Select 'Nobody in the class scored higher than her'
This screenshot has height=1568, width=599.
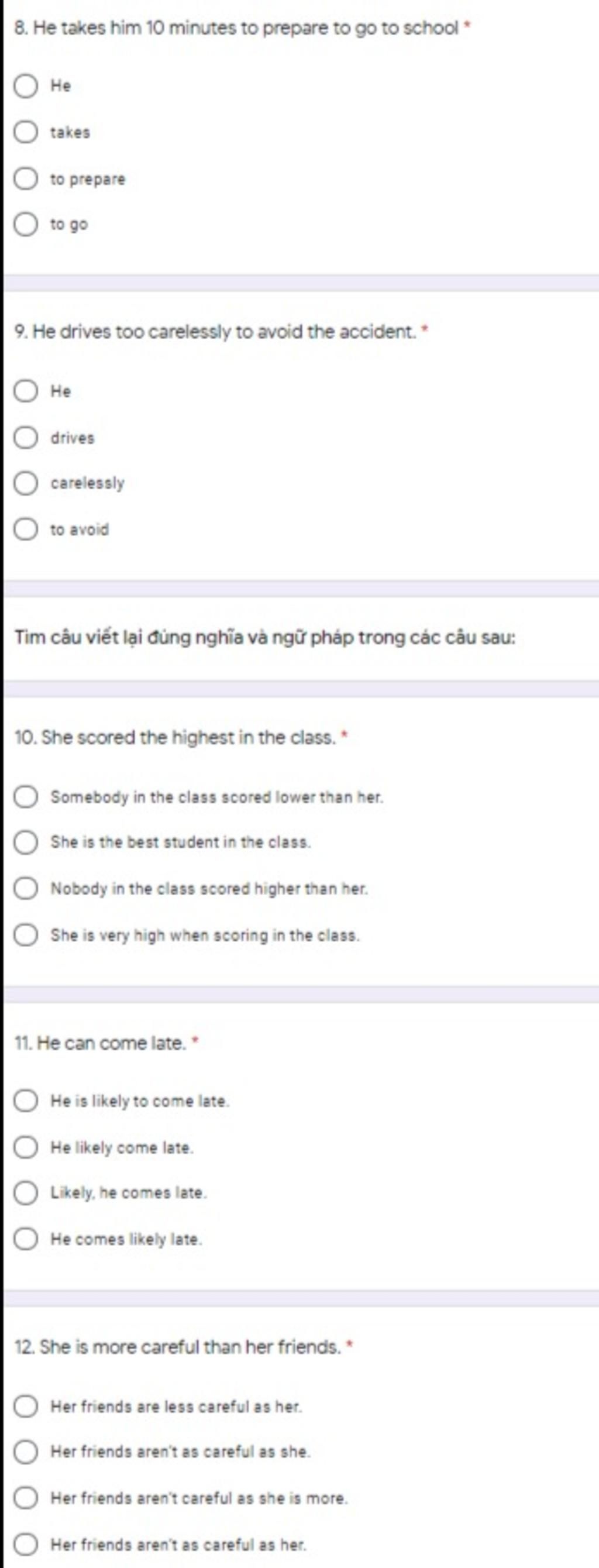(x=26, y=889)
